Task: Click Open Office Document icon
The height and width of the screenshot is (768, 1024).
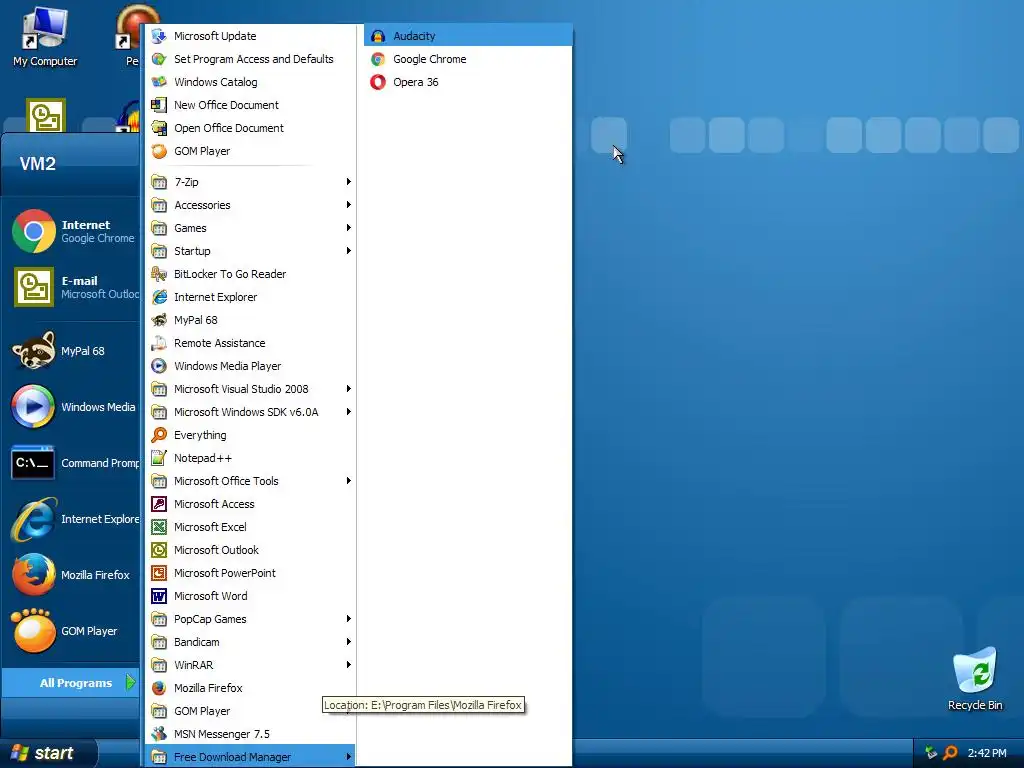Action: (159, 128)
